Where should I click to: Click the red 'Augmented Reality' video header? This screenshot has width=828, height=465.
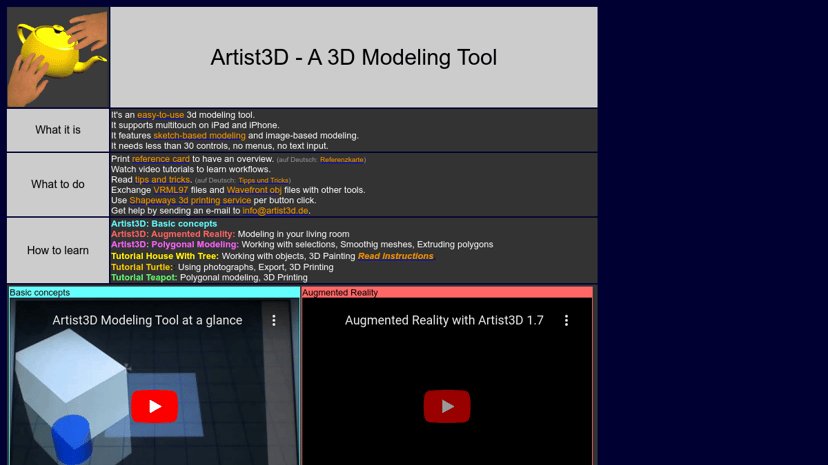[x=447, y=292]
